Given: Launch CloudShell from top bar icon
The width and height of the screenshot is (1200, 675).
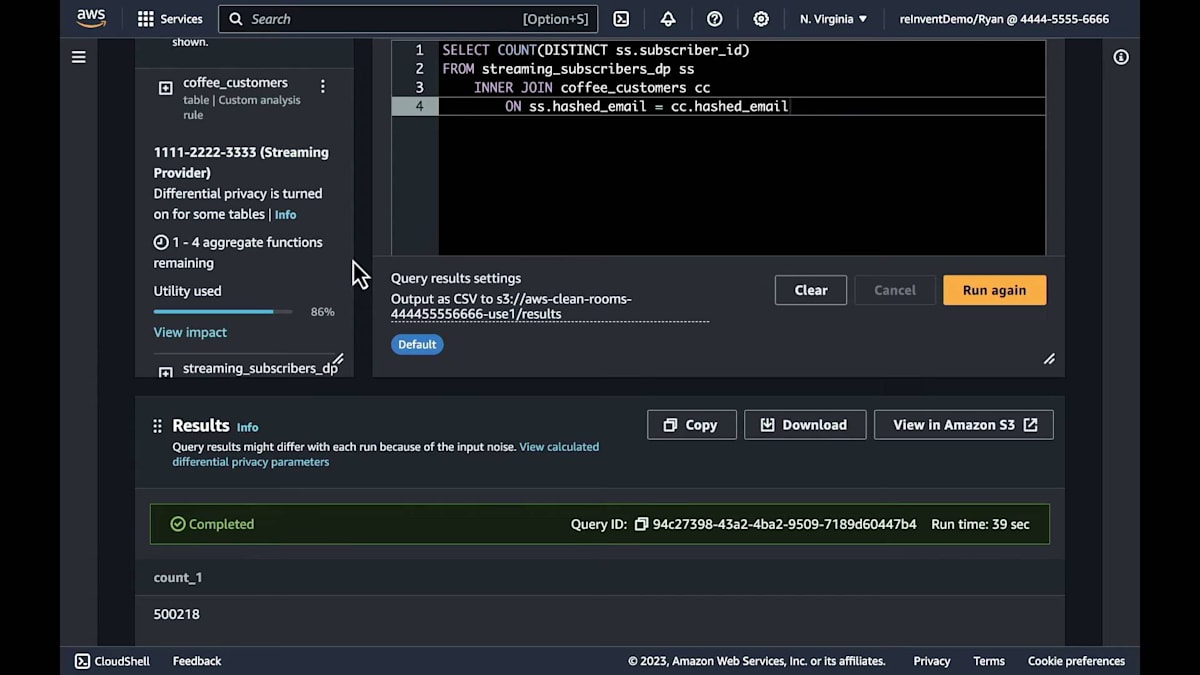Looking at the screenshot, I should point(621,19).
